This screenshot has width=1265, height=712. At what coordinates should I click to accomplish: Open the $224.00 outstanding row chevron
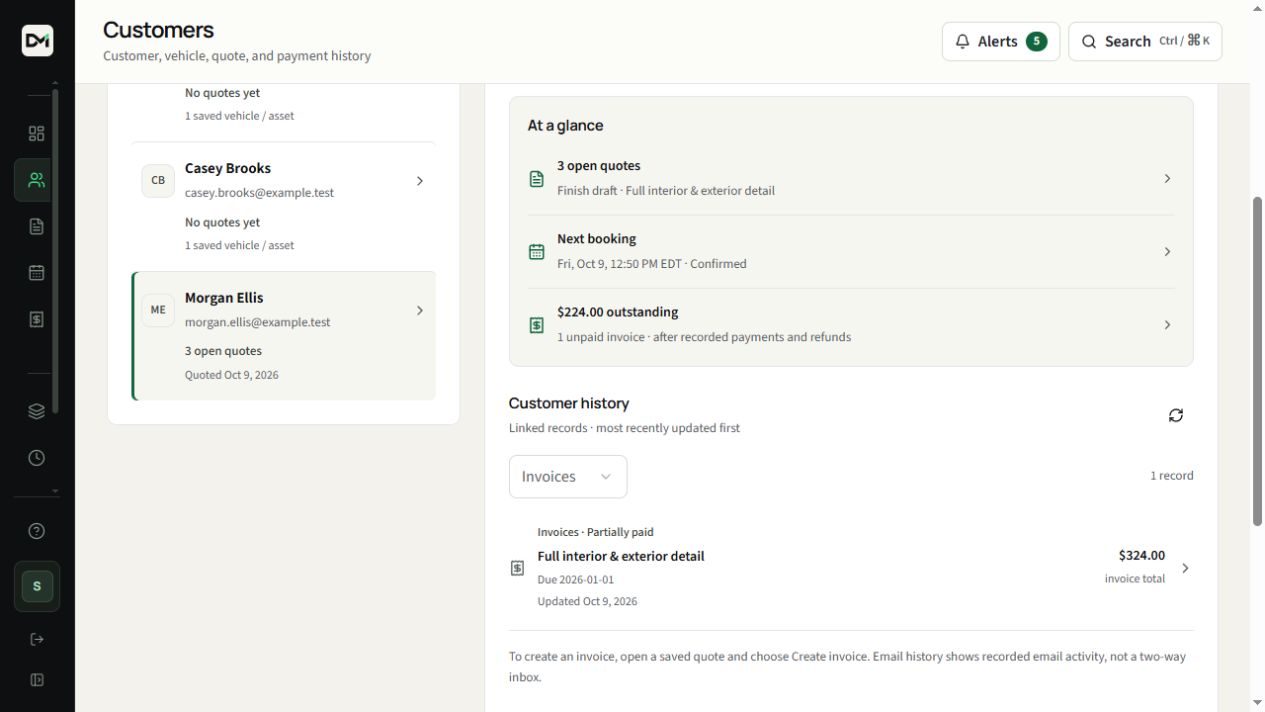pyautogui.click(x=1167, y=325)
